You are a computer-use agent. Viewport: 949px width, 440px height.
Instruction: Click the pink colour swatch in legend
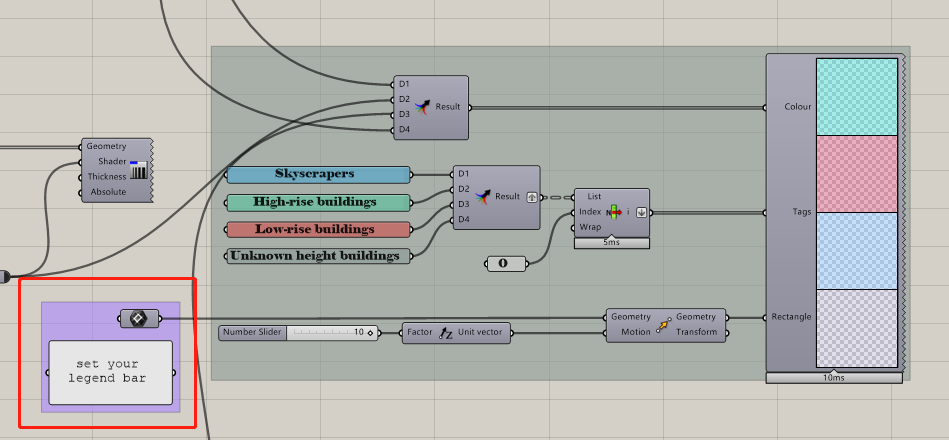(x=856, y=174)
